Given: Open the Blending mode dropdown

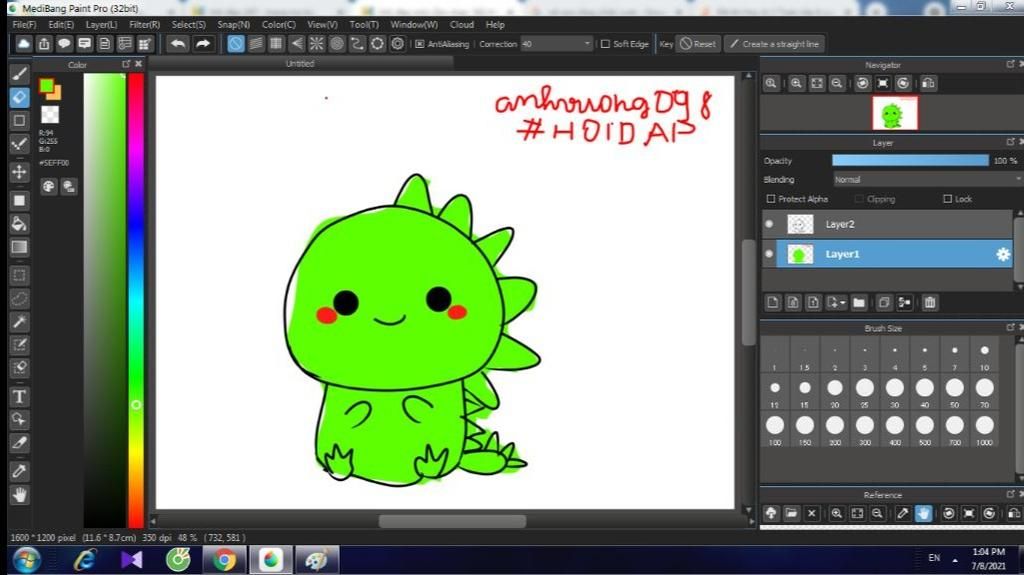Looking at the screenshot, I should click(x=927, y=179).
